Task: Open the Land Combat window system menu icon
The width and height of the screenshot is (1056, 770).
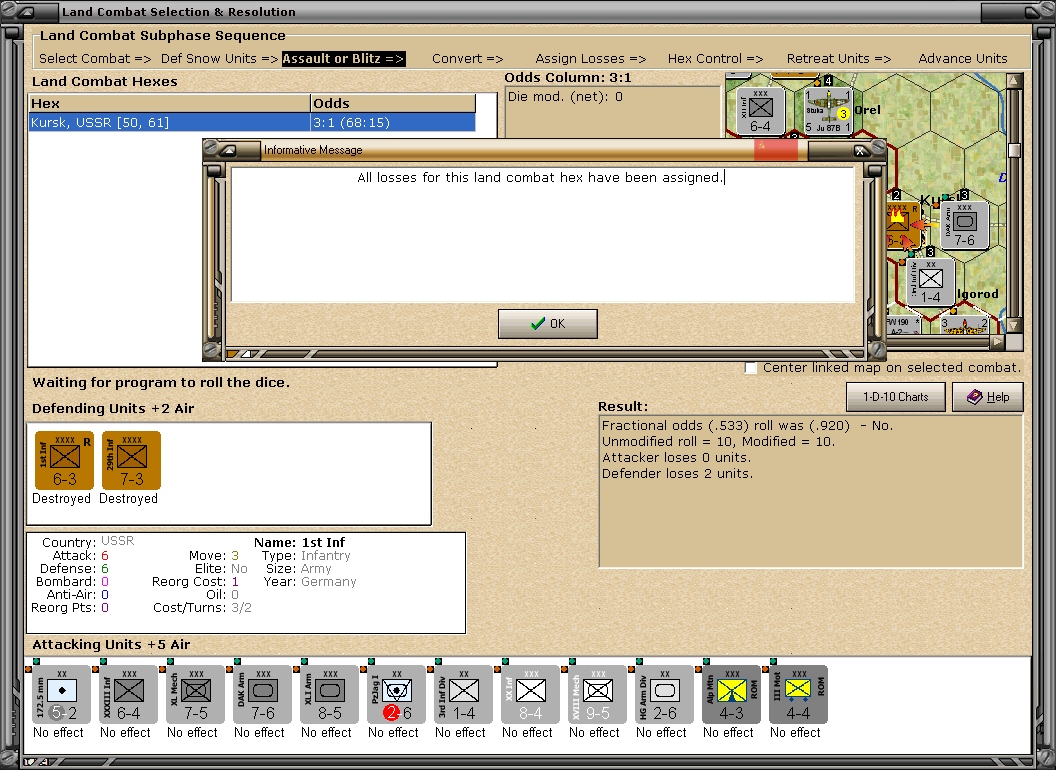Action: point(26,11)
